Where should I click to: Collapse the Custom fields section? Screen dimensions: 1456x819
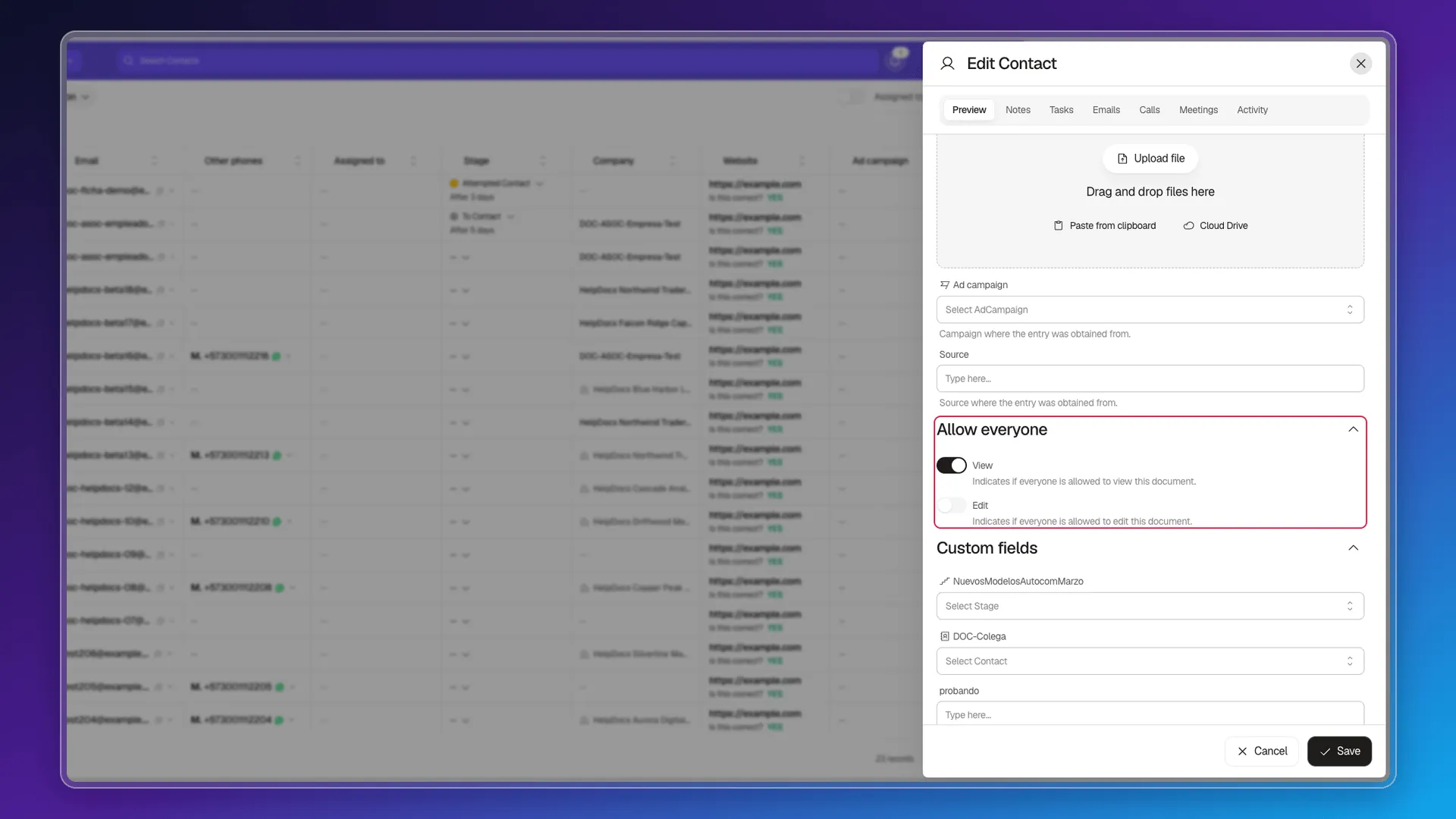tap(1353, 548)
